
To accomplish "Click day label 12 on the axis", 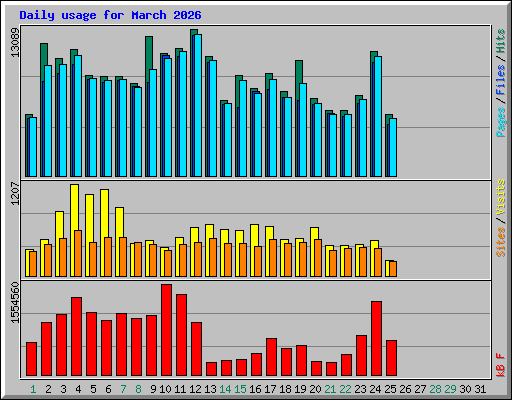I will tap(195, 389).
